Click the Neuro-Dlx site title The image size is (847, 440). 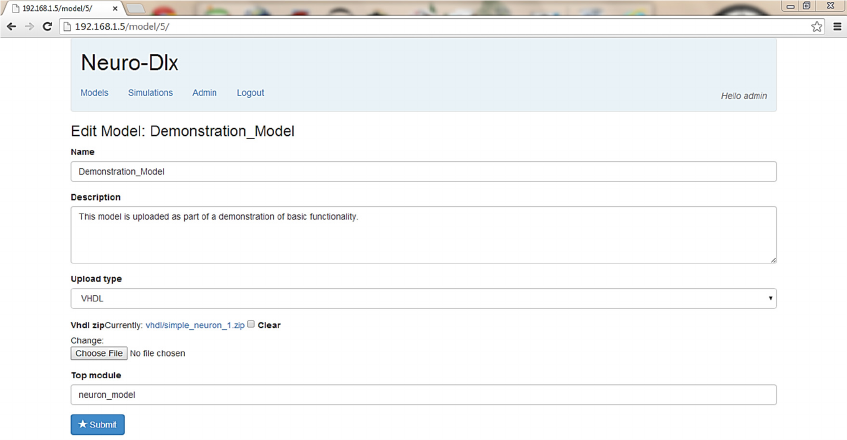129,63
